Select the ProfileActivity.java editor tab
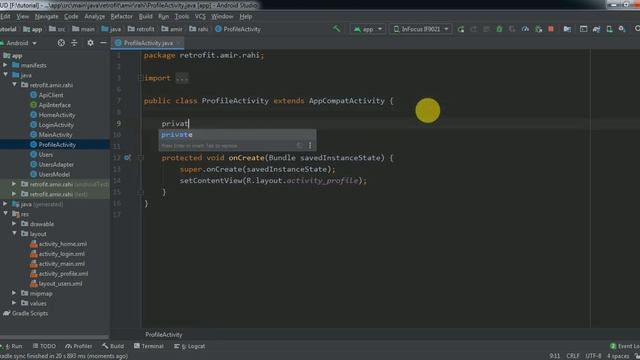The height and width of the screenshot is (360, 640). point(148,43)
